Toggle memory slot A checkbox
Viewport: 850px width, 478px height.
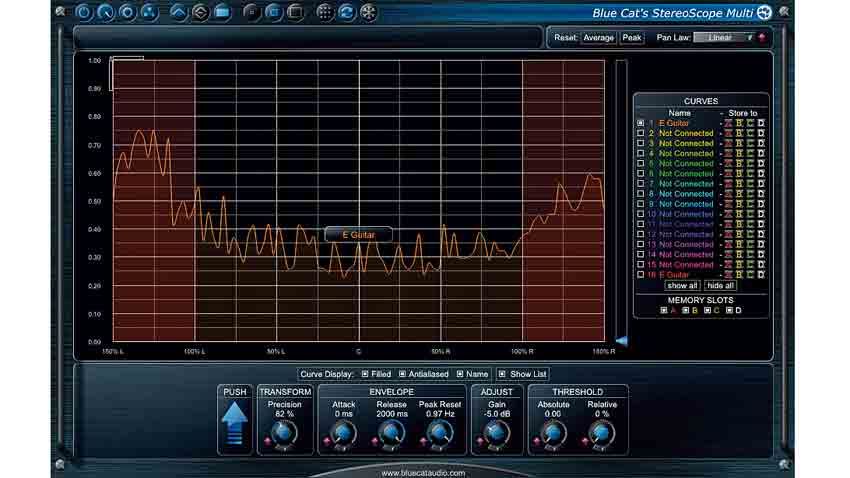click(664, 311)
